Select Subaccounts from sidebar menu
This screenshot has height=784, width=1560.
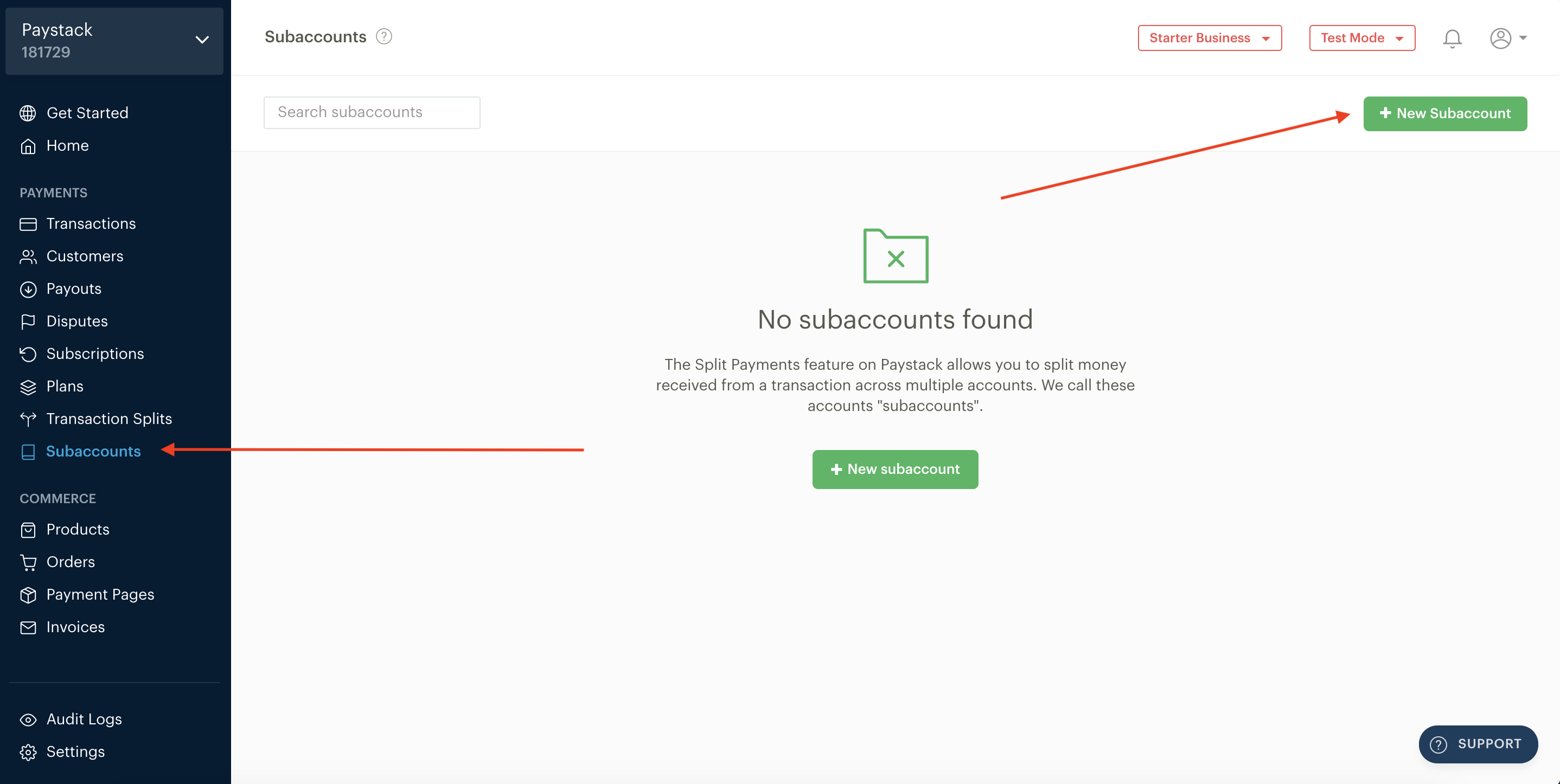click(x=94, y=450)
